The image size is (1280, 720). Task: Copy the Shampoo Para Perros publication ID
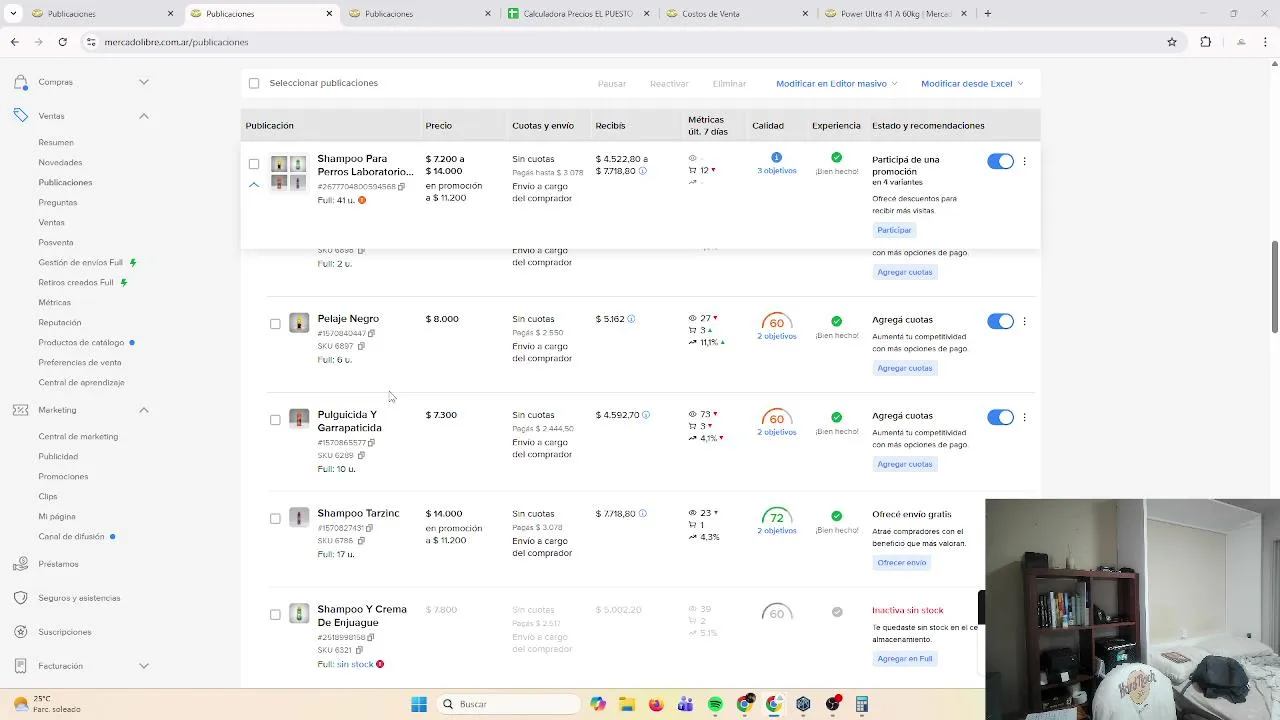pos(402,187)
